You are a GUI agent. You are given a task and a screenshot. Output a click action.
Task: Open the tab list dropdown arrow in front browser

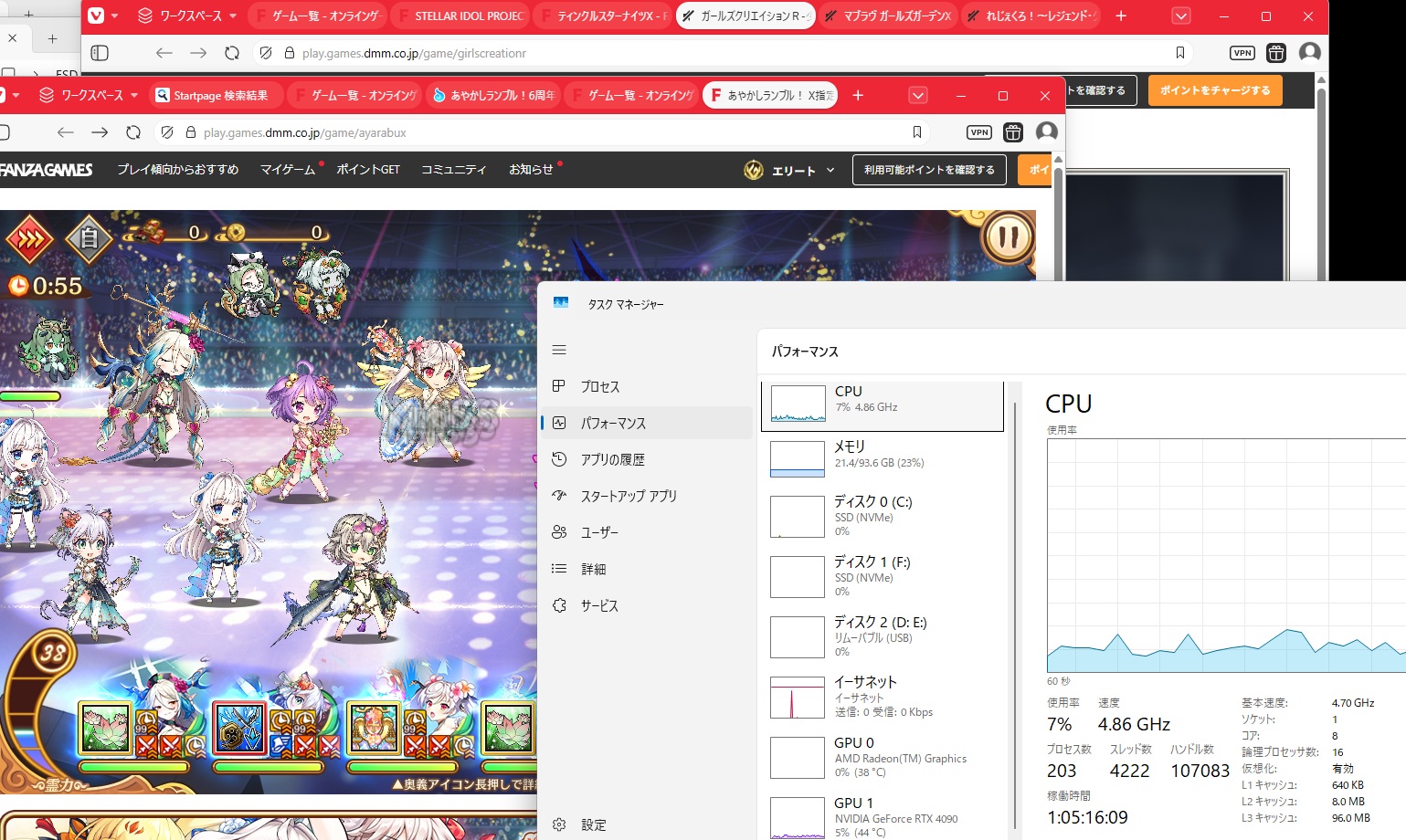tap(918, 95)
